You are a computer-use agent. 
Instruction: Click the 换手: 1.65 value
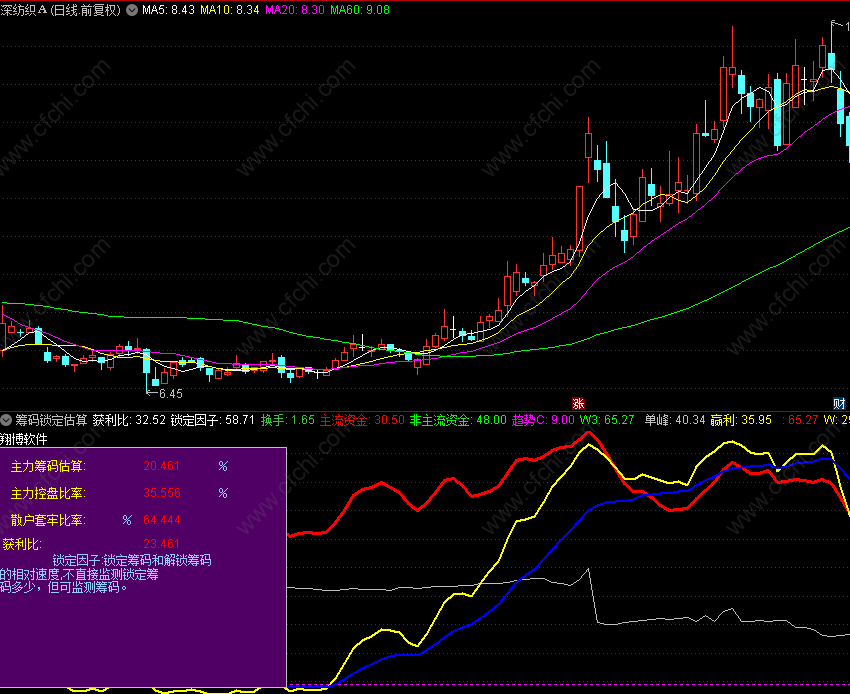(288, 420)
